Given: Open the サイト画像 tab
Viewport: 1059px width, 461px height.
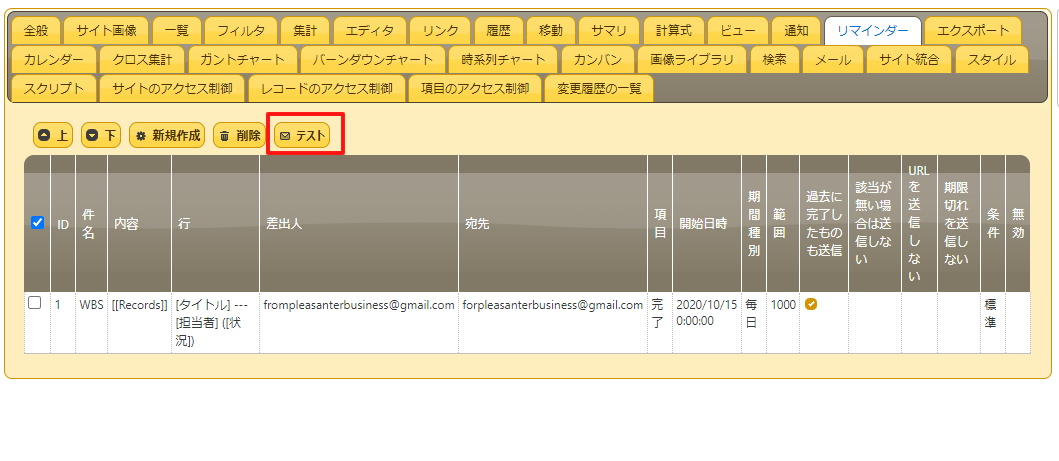Looking at the screenshot, I should (107, 30).
